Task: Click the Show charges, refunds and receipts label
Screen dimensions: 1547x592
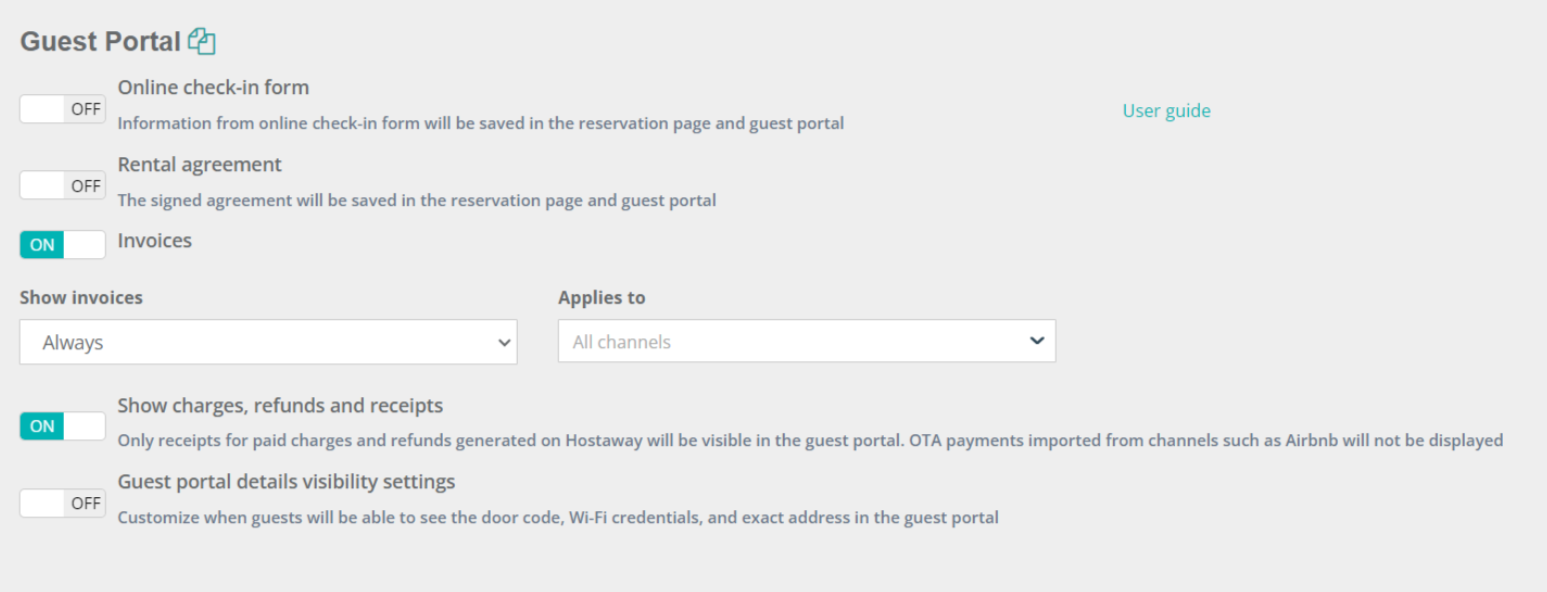Action: (x=280, y=405)
